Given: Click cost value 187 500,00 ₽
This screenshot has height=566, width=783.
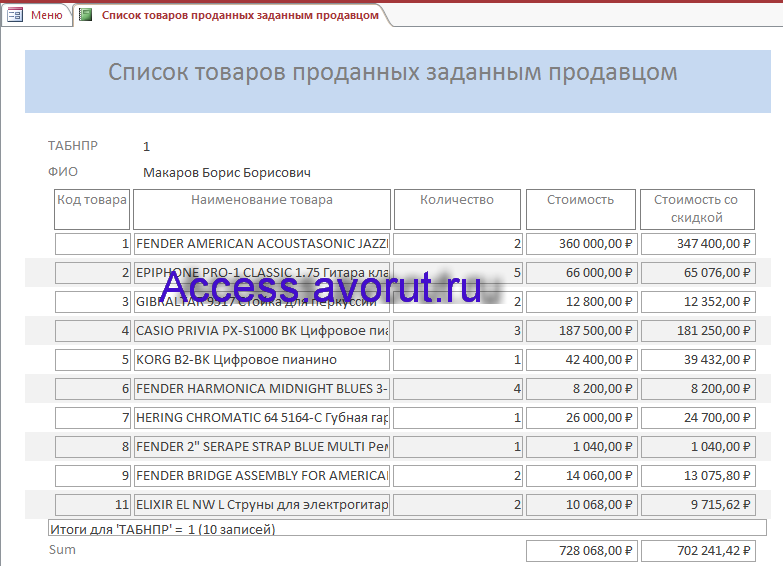Looking at the screenshot, I should [x=581, y=331].
